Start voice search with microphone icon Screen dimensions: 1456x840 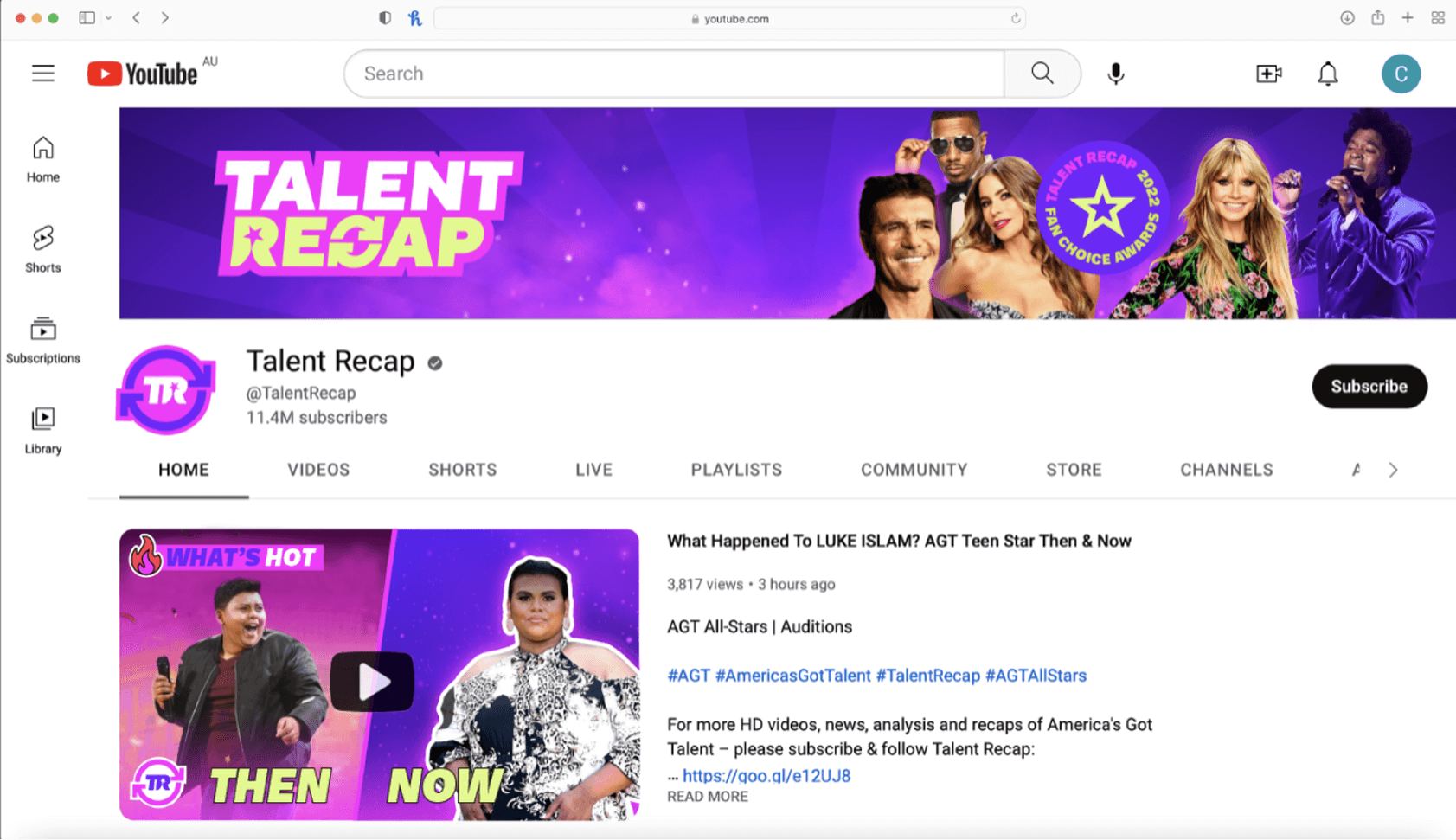pos(1116,74)
